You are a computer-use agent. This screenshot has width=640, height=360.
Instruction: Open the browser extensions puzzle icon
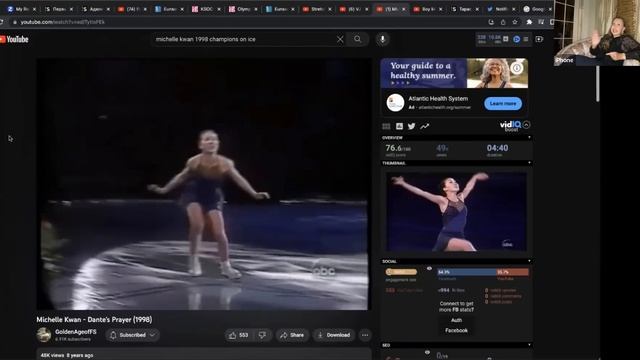point(529,22)
